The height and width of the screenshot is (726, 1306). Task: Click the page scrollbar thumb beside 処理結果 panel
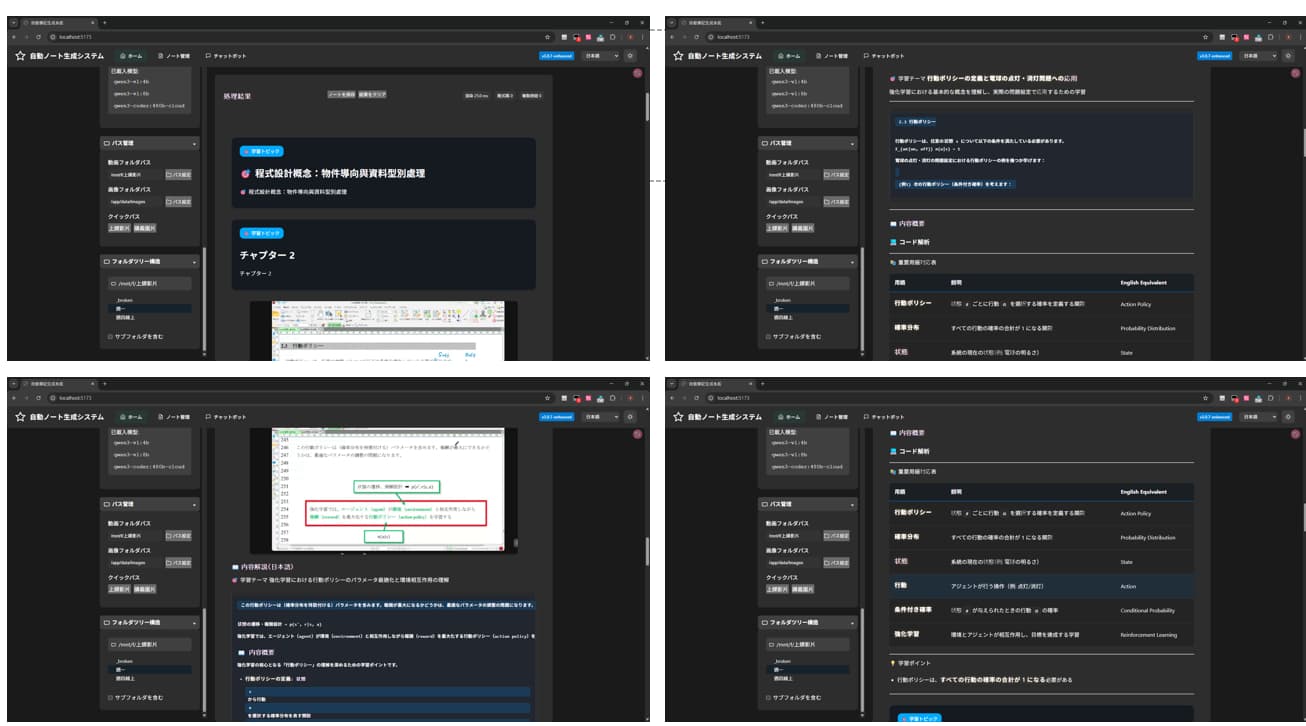point(647,105)
